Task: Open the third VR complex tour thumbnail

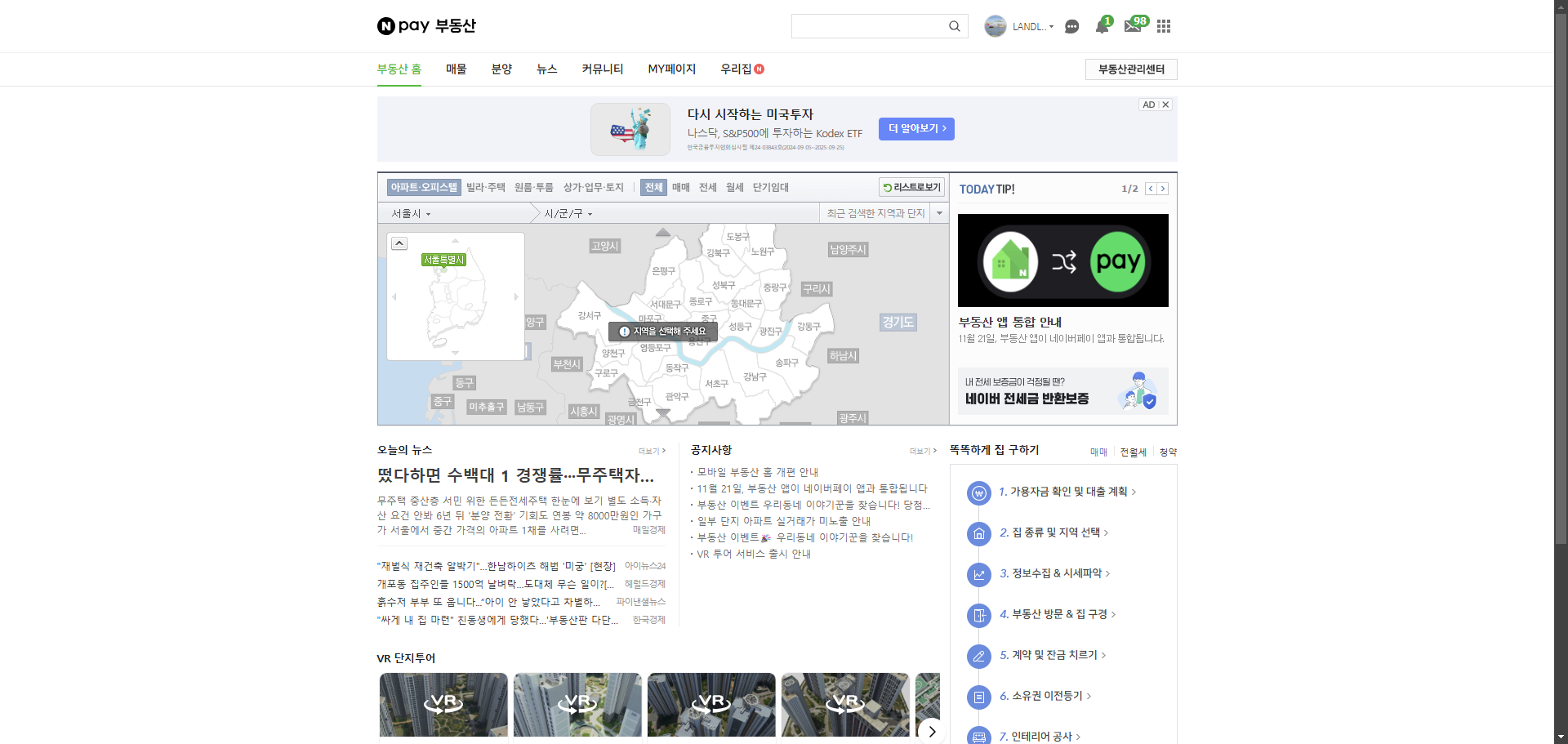Action: coord(711,705)
